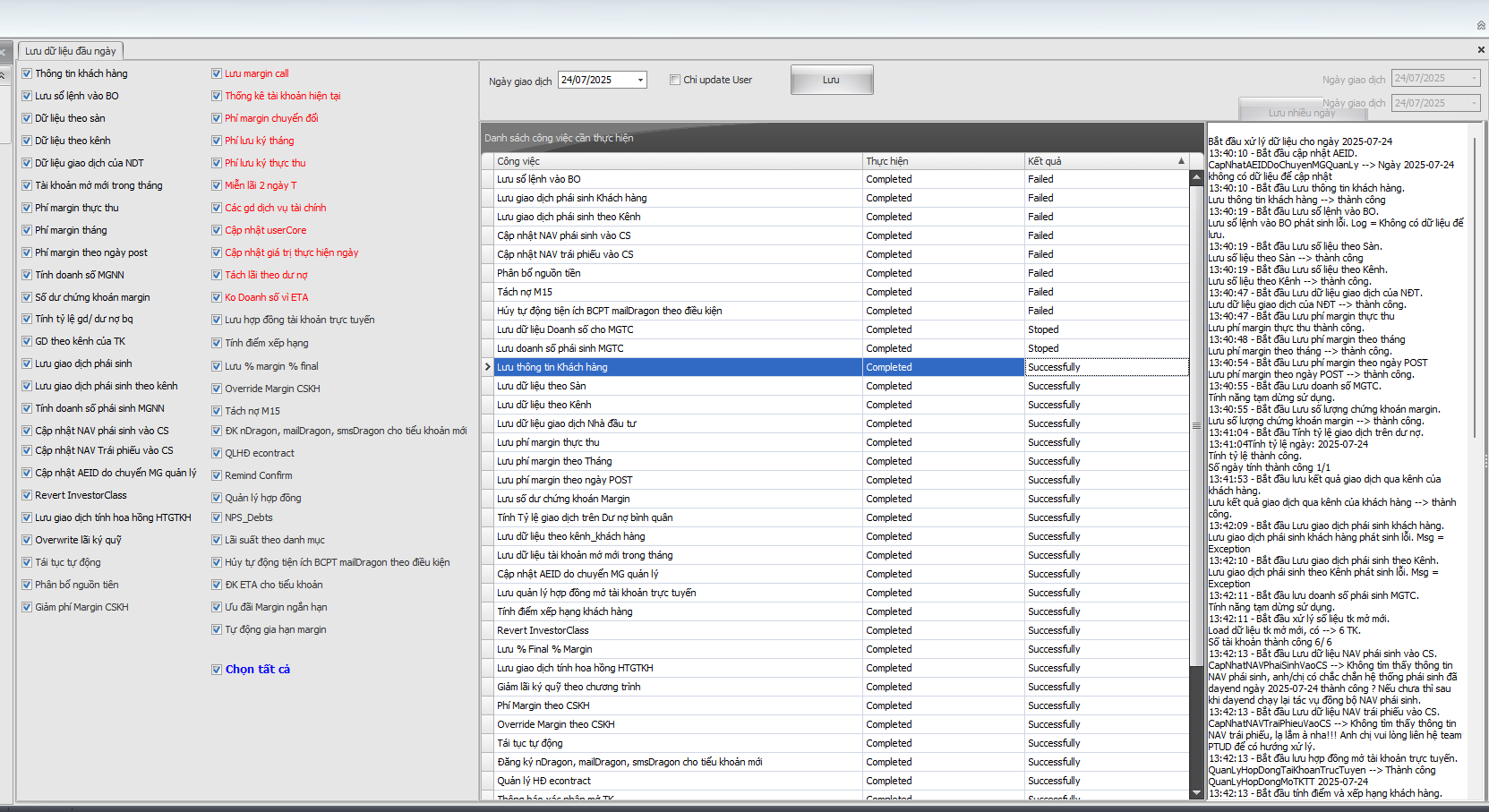Collapse the left side panel chevron
The width and height of the screenshot is (1489, 812).
(x=4, y=75)
